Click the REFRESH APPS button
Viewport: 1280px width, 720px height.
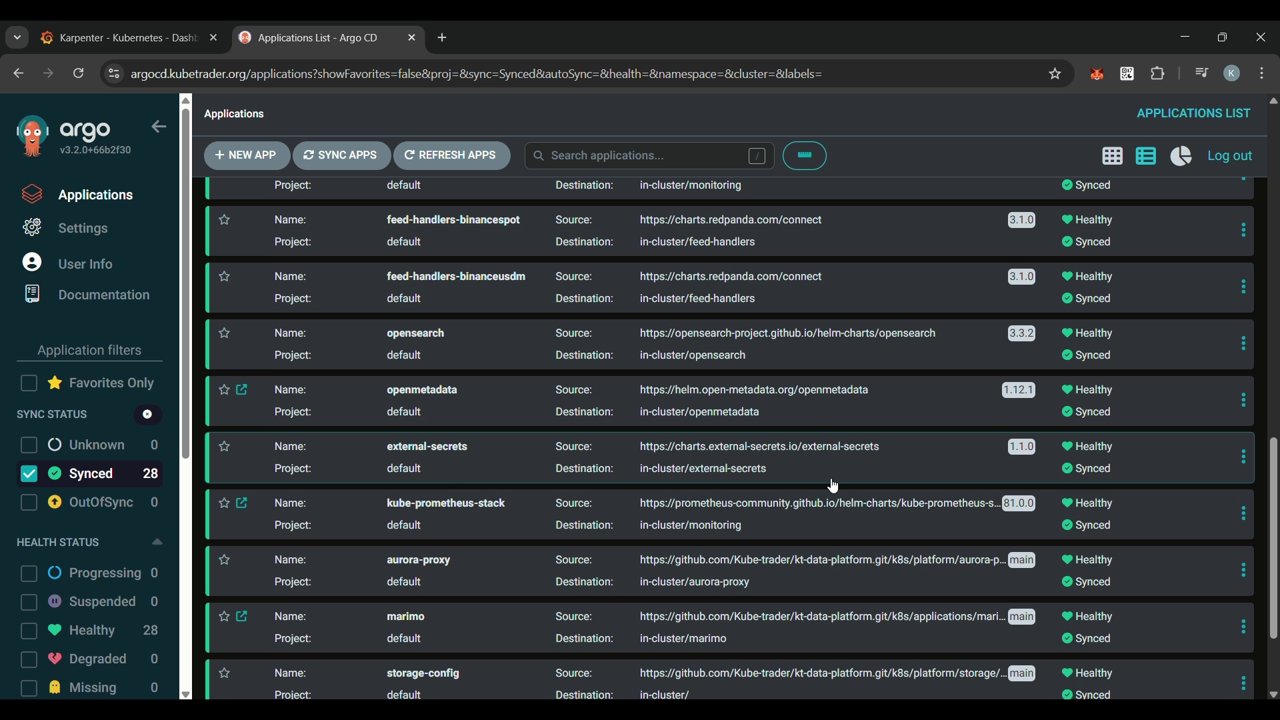(452, 155)
